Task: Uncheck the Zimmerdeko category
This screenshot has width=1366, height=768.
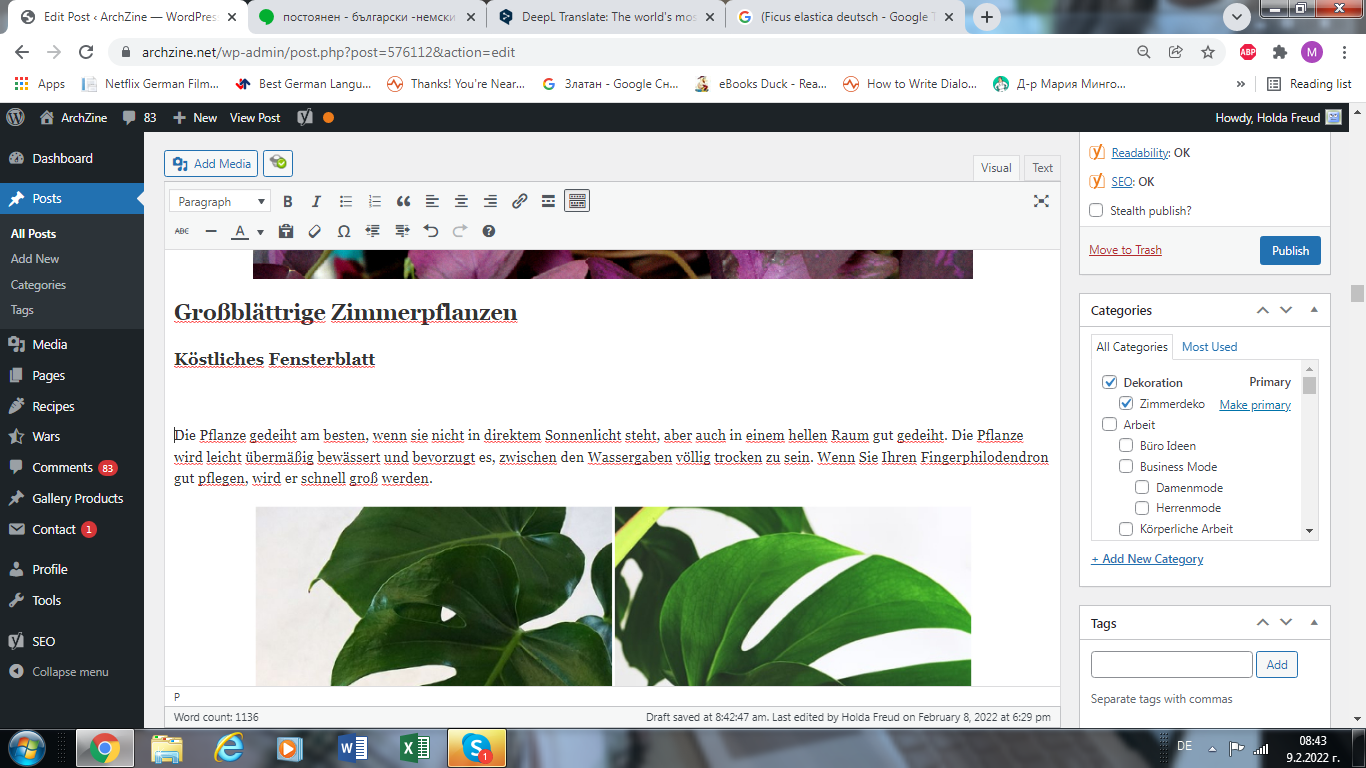Action: (1126, 404)
